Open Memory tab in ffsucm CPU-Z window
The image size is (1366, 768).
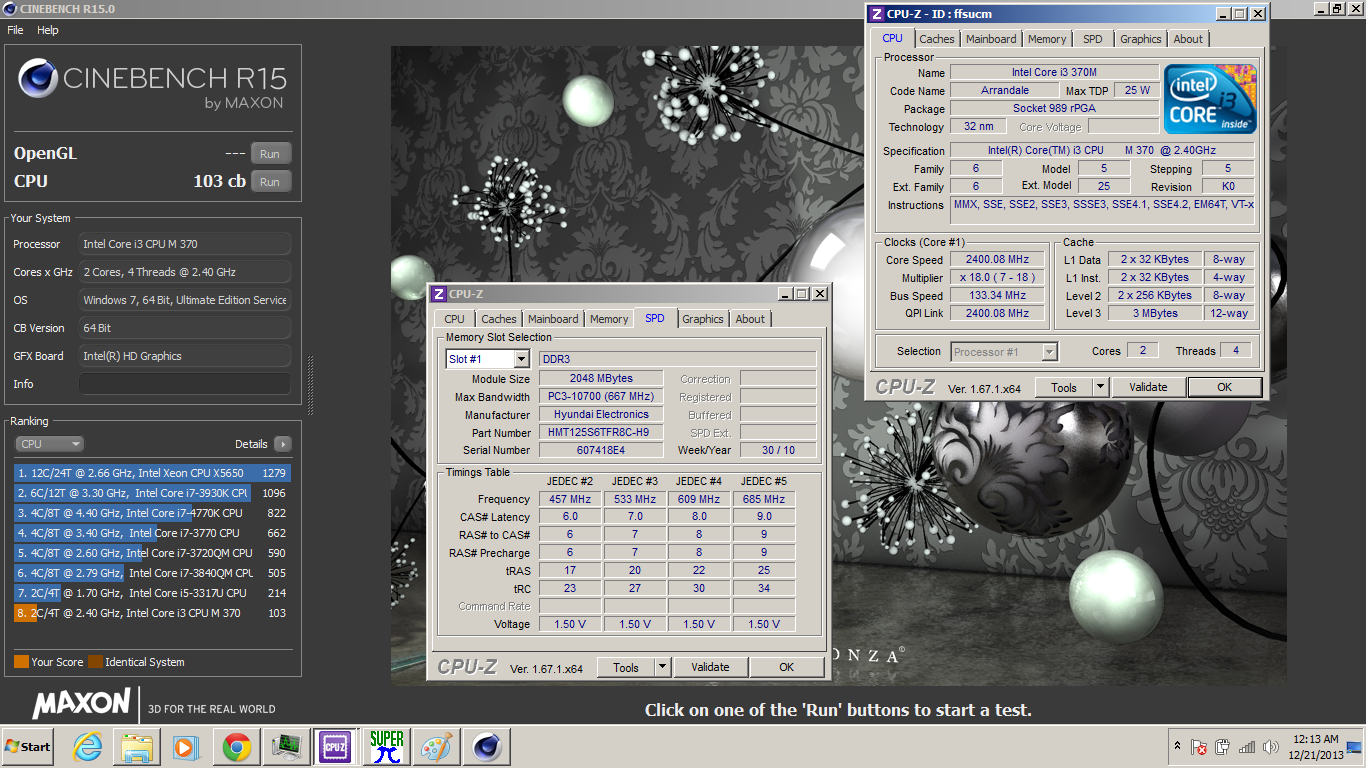tap(1047, 39)
